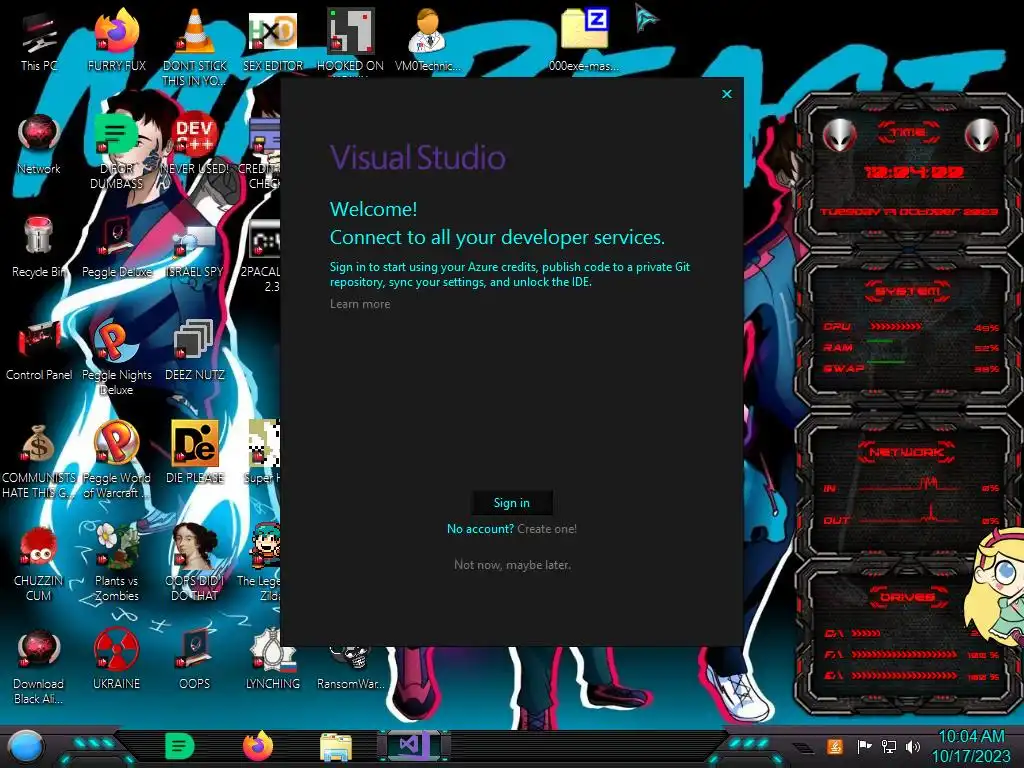Image resolution: width=1024 pixels, height=768 pixels.
Task: Select the DEEZ NUTZ shortcut
Action: pos(195,350)
